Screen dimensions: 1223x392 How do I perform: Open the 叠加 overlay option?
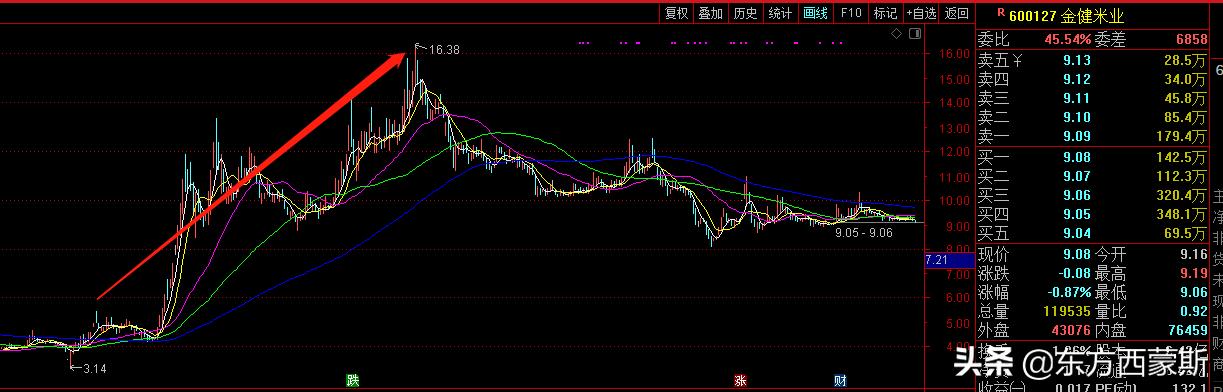711,13
